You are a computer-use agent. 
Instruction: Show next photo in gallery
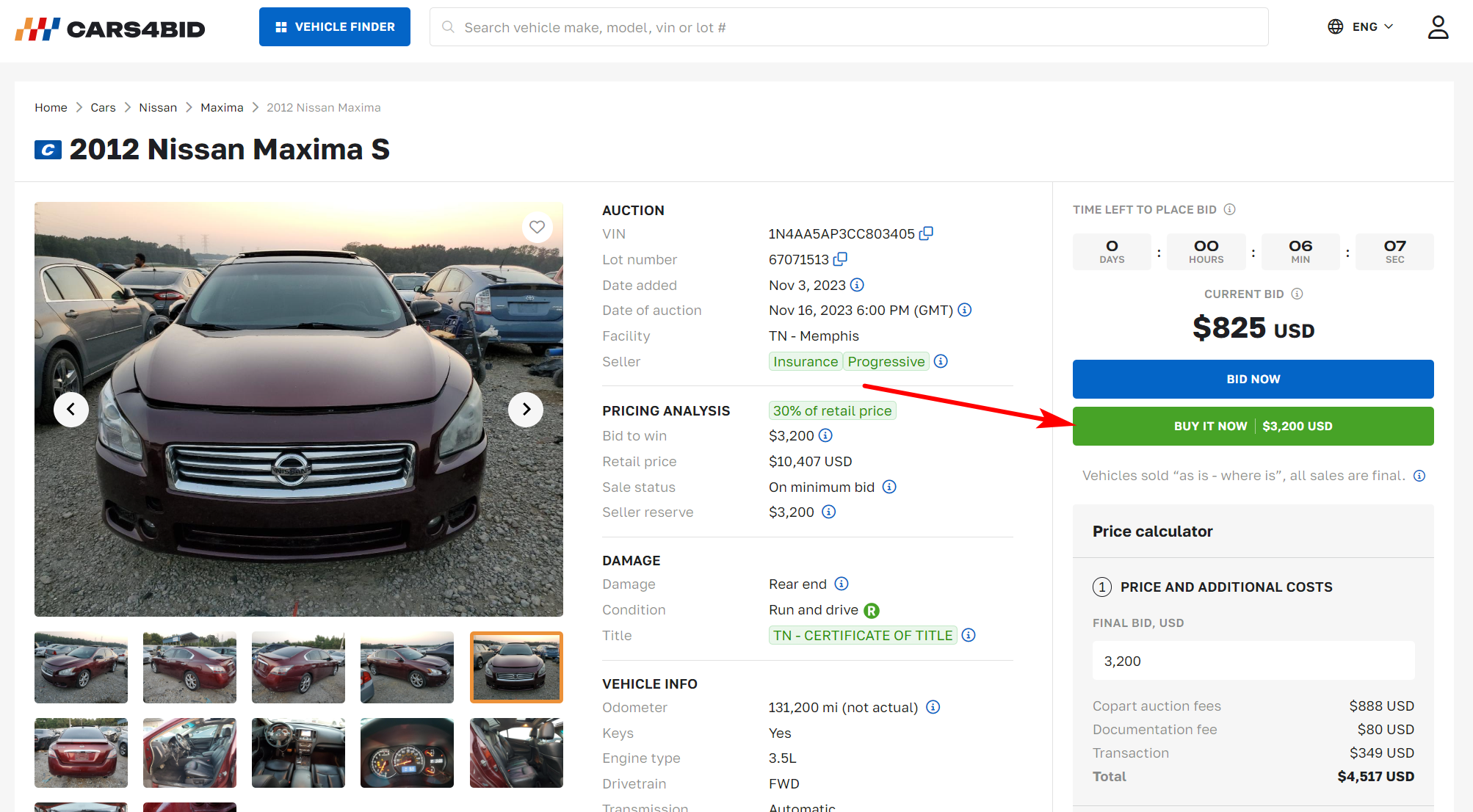[x=526, y=409]
